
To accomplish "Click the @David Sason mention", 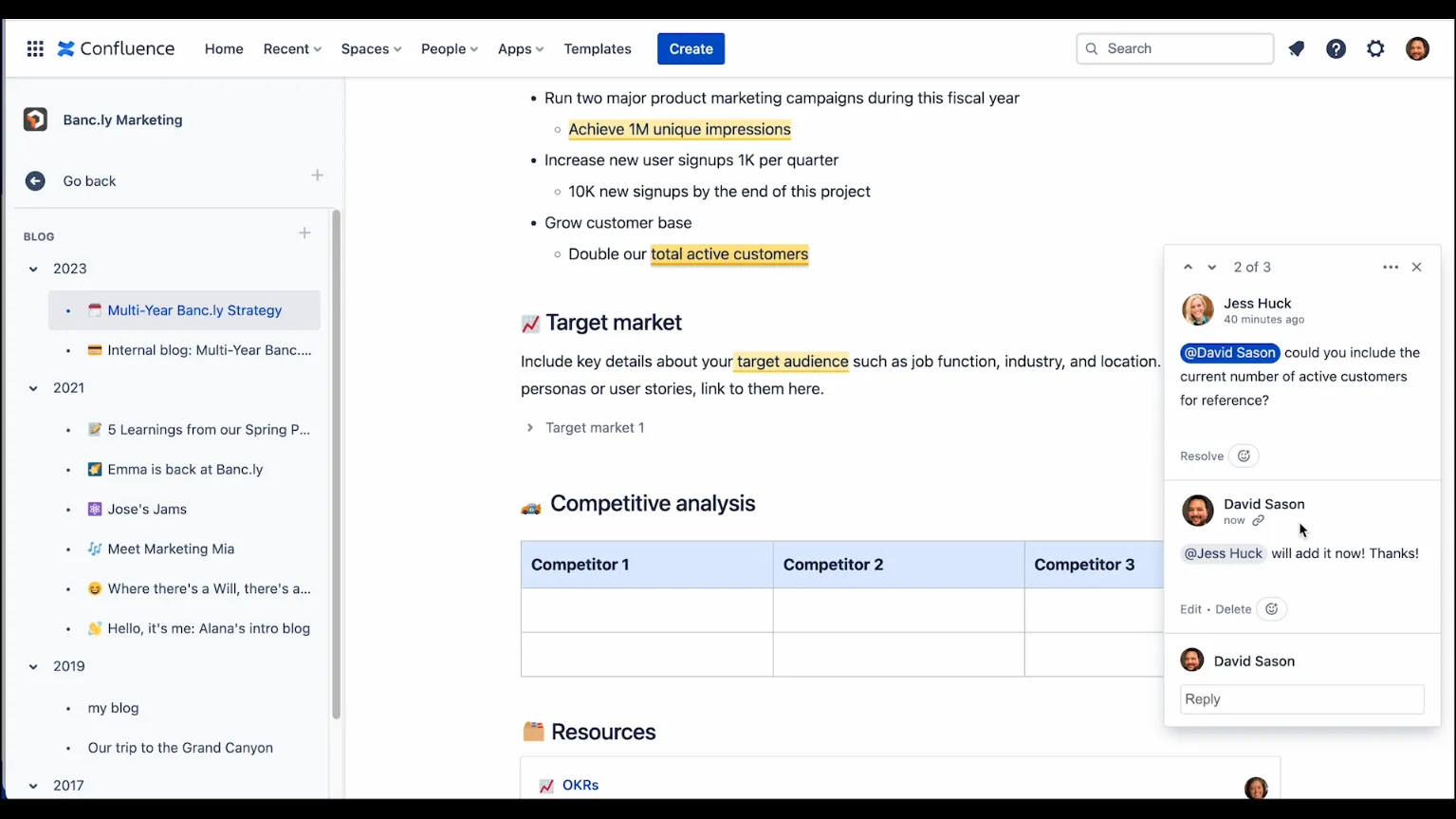I will 1229,353.
